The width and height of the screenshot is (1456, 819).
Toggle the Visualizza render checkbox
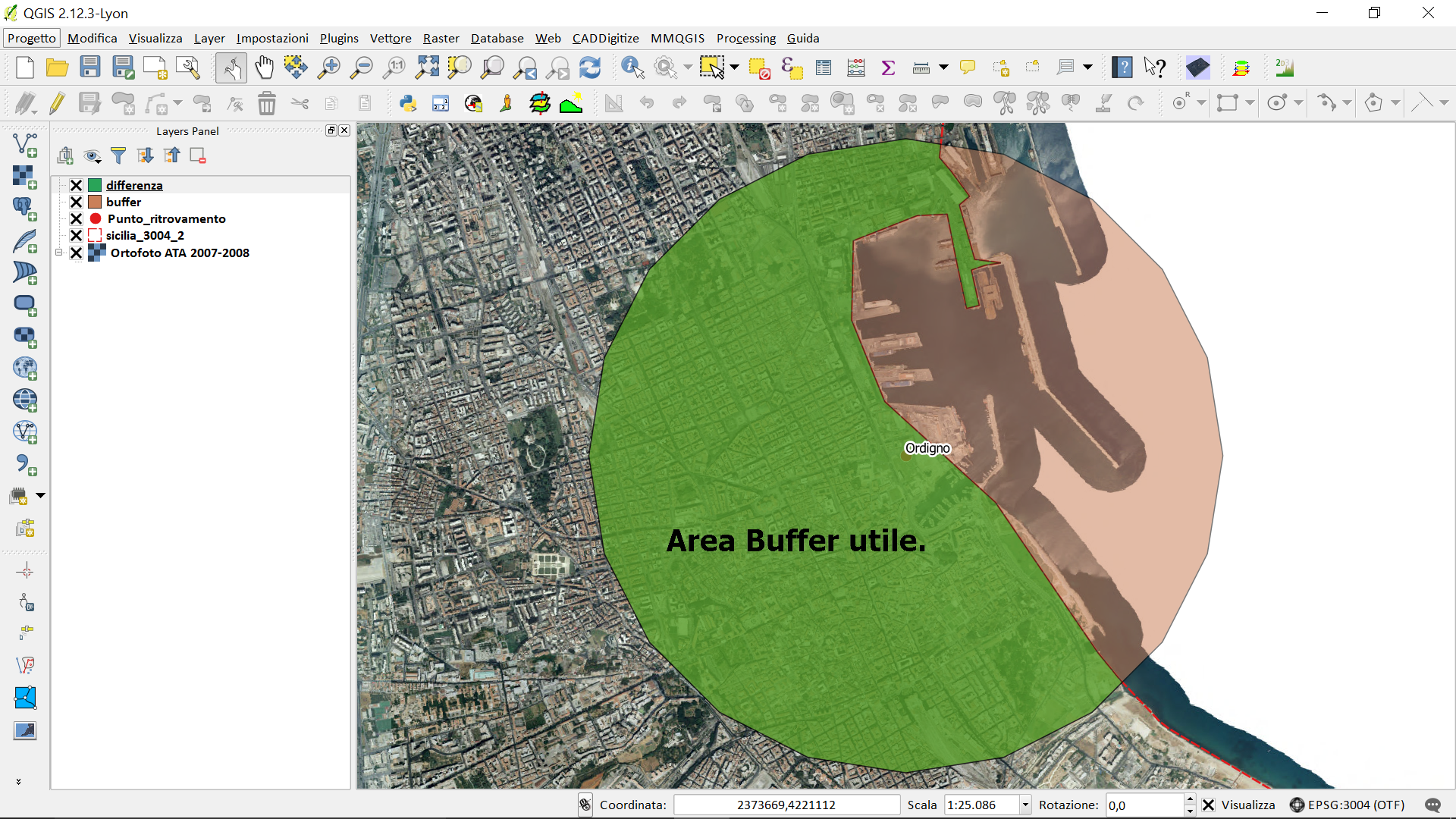(1209, 805)
